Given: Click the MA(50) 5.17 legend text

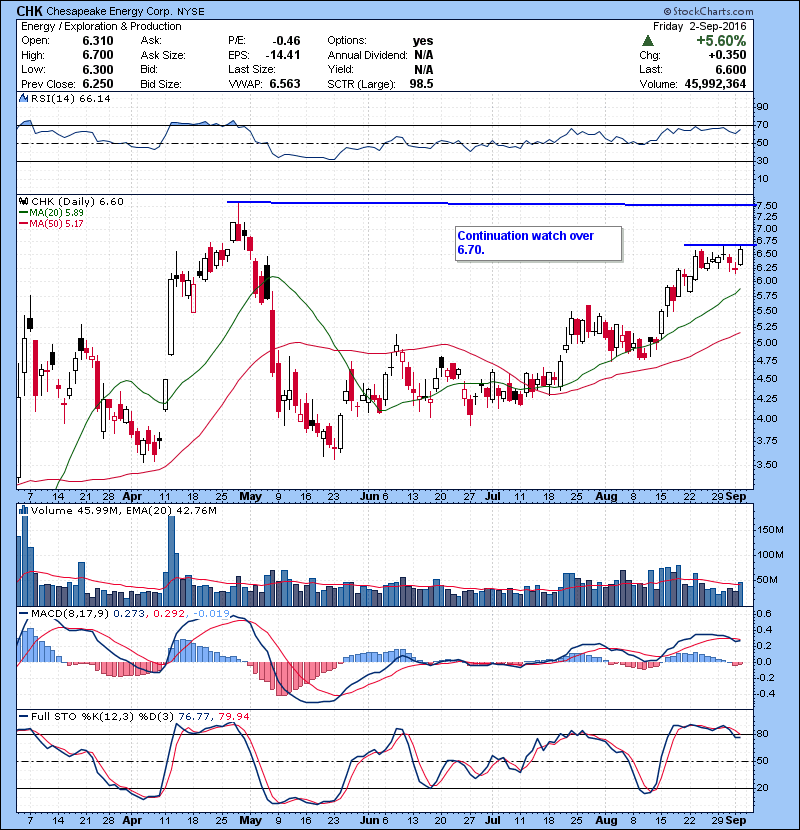Looking at the screenshot, I should coord(56,224).
